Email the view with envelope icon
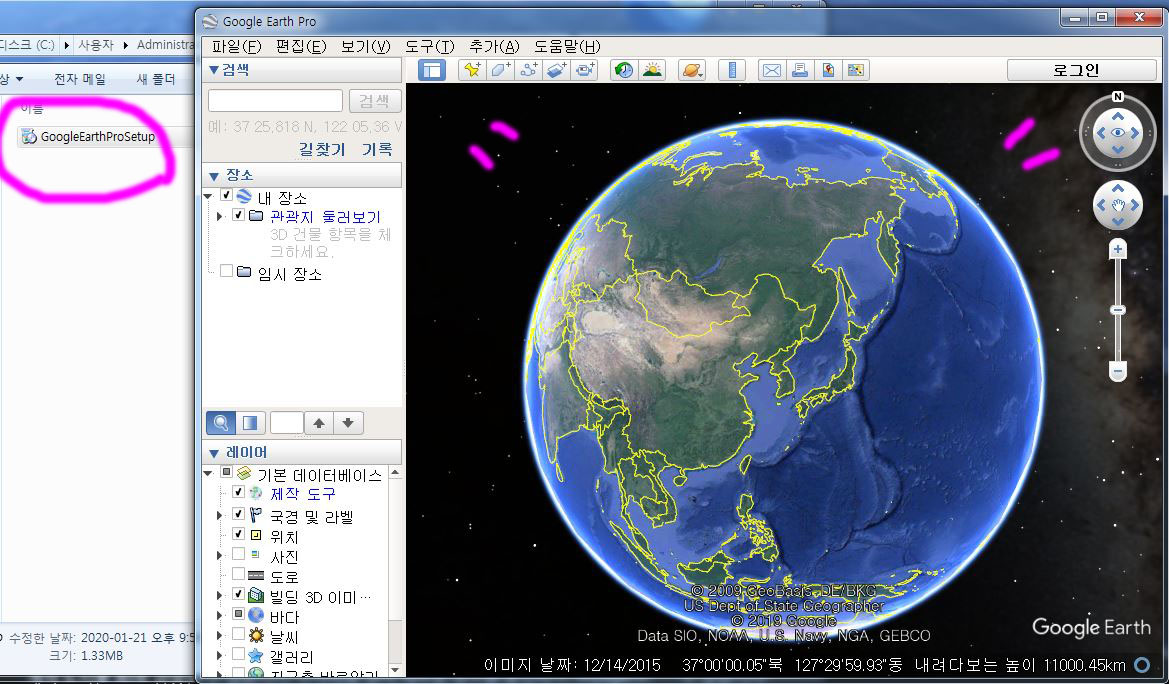1169x684 pixels. [x=772, y=70]
